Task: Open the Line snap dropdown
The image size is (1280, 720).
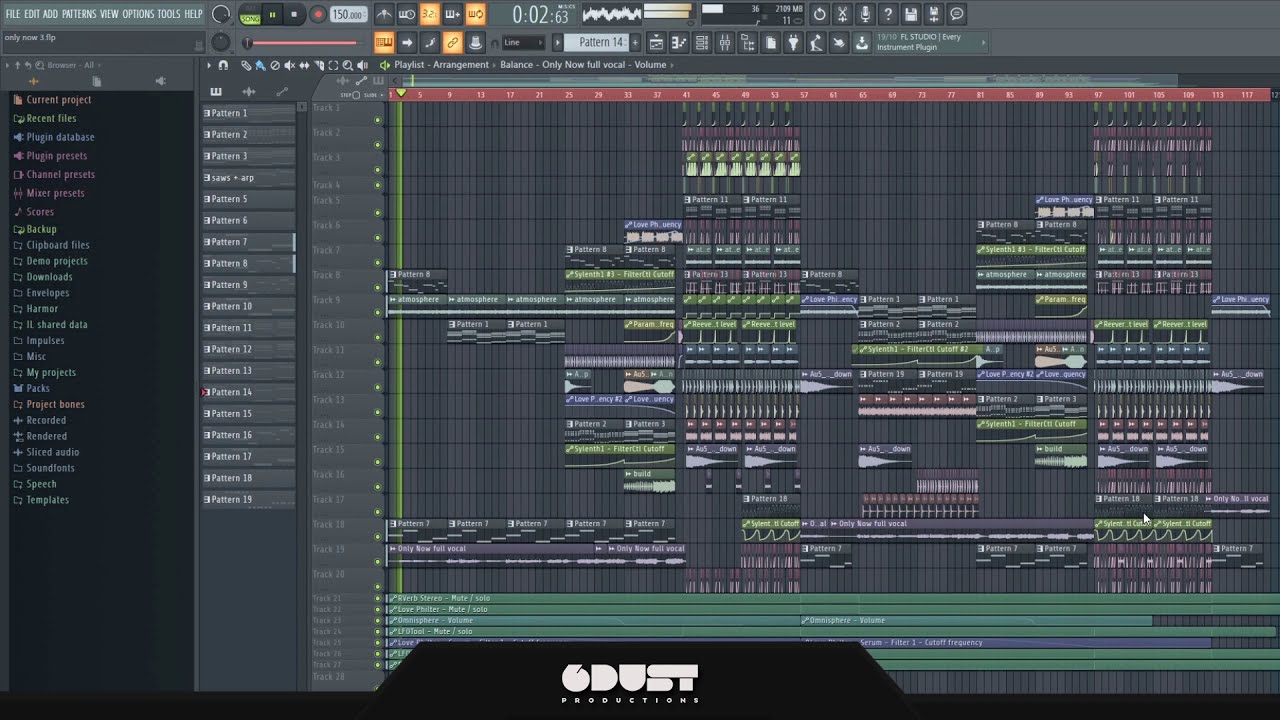Action: click(x=522, y=42)
